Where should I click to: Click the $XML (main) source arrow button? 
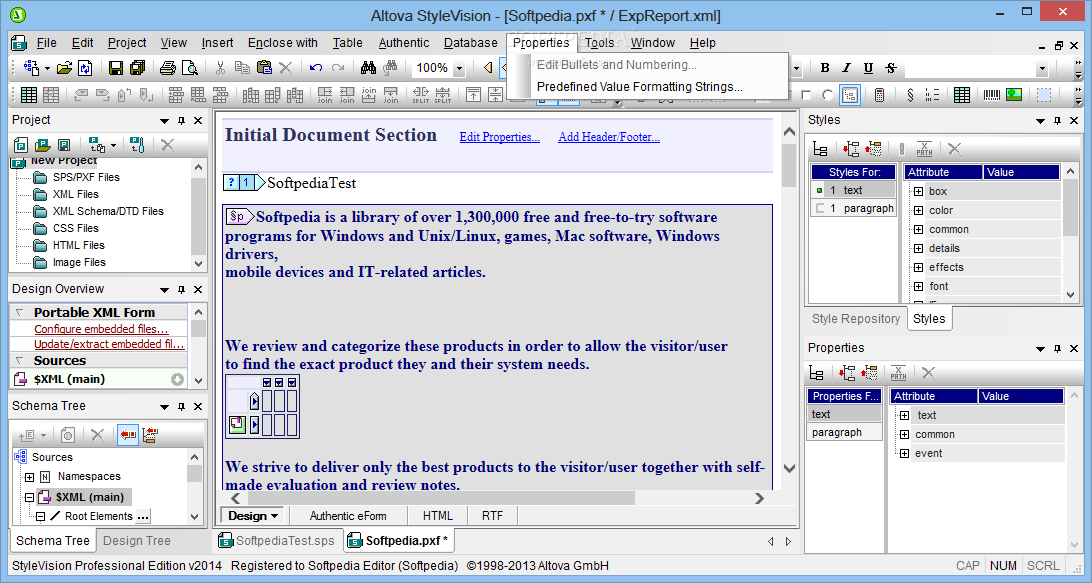click(x=178, y=379)
